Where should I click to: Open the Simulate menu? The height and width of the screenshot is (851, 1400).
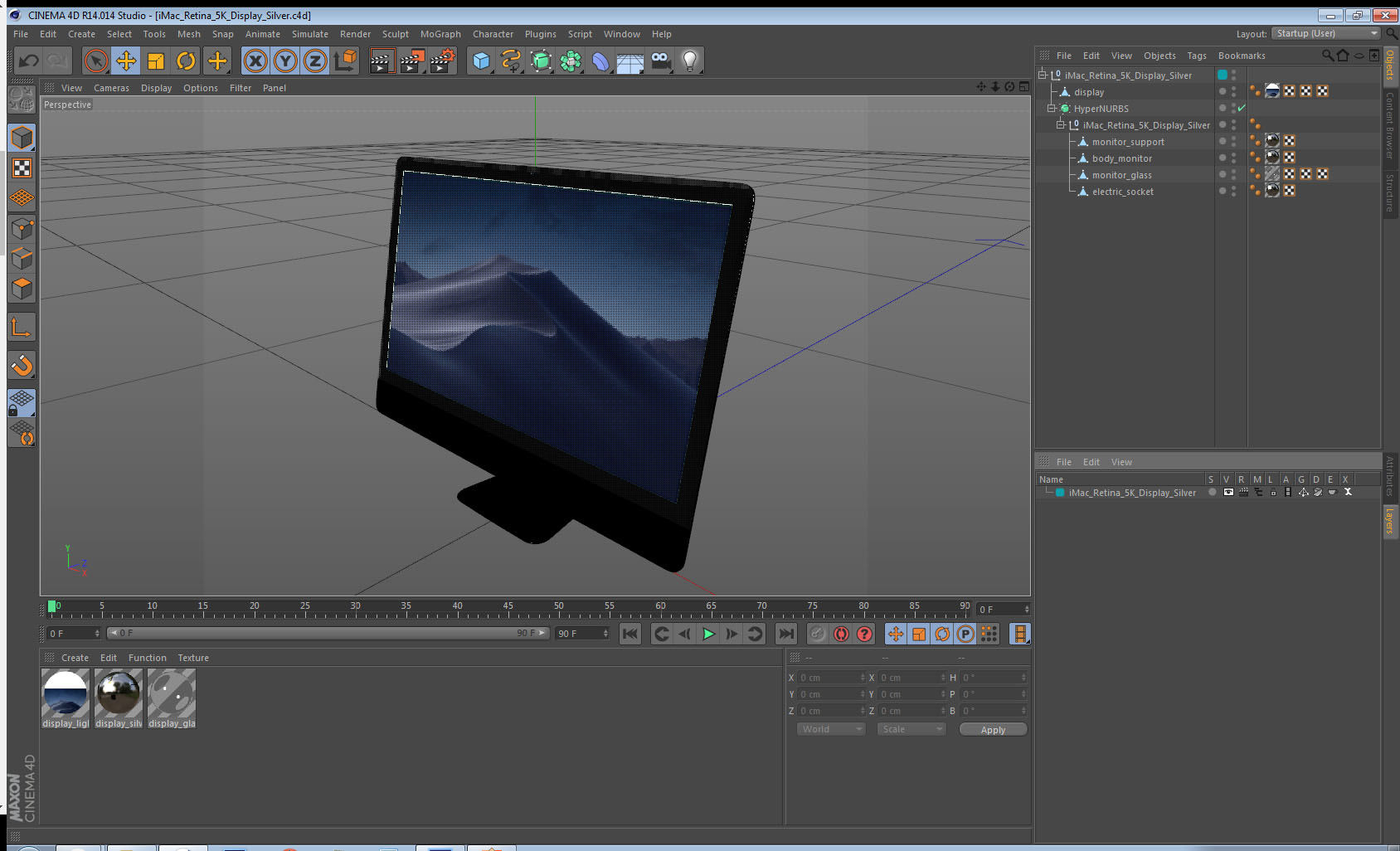click(x=310, y=34)
